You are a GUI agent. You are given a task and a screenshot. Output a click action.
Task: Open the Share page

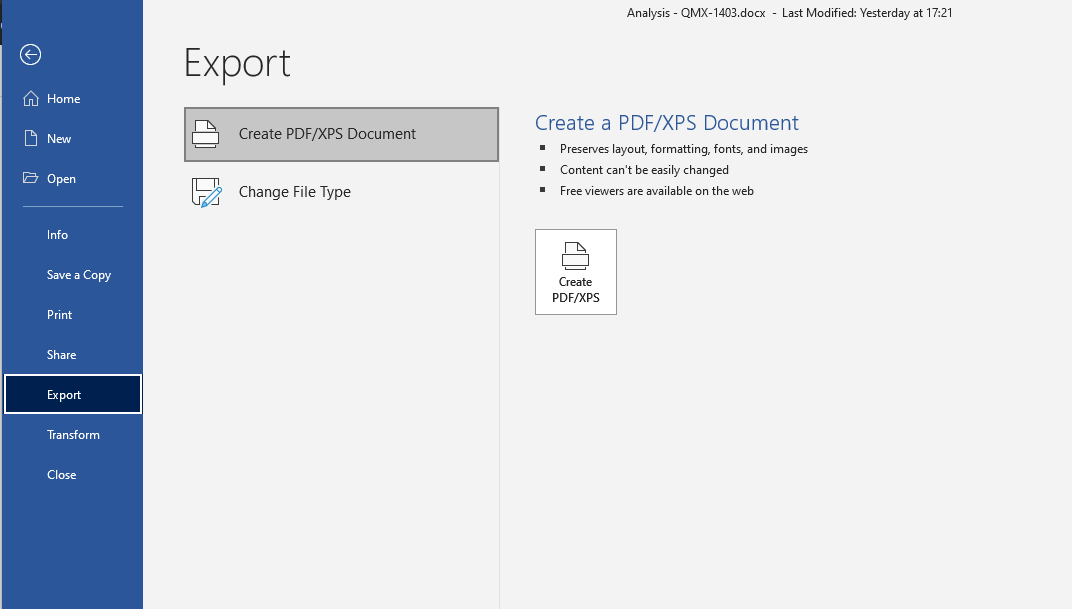coord(72,355)
